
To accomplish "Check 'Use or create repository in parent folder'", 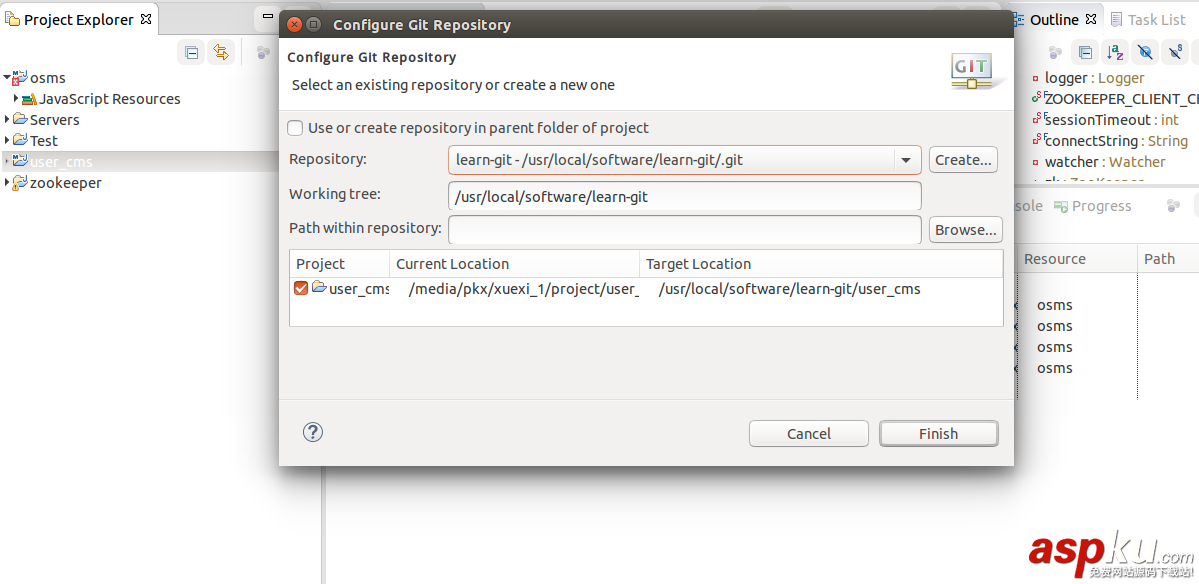I will coord(295,128).
